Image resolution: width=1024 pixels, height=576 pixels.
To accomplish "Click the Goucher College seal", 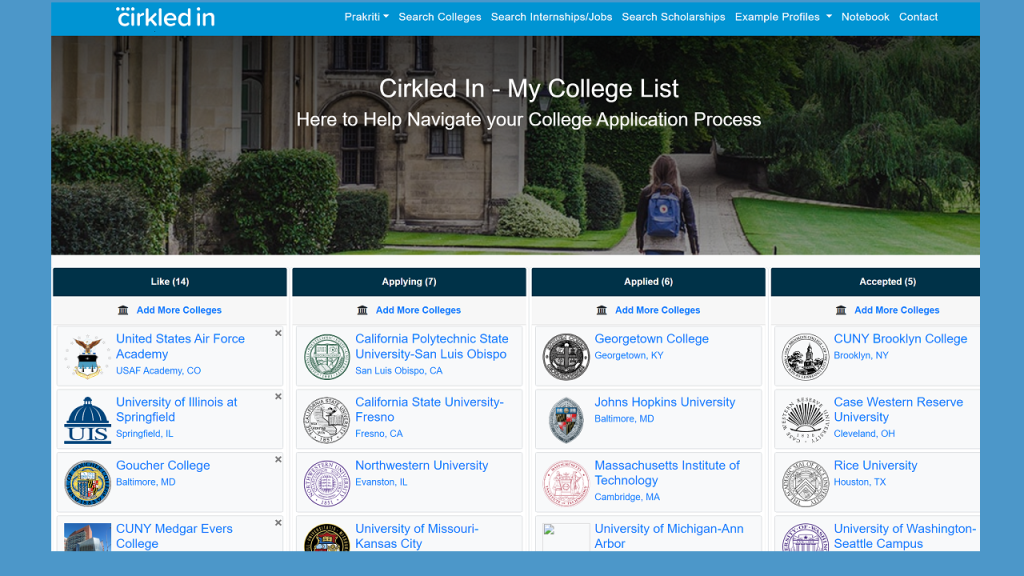I will [88, 483].
